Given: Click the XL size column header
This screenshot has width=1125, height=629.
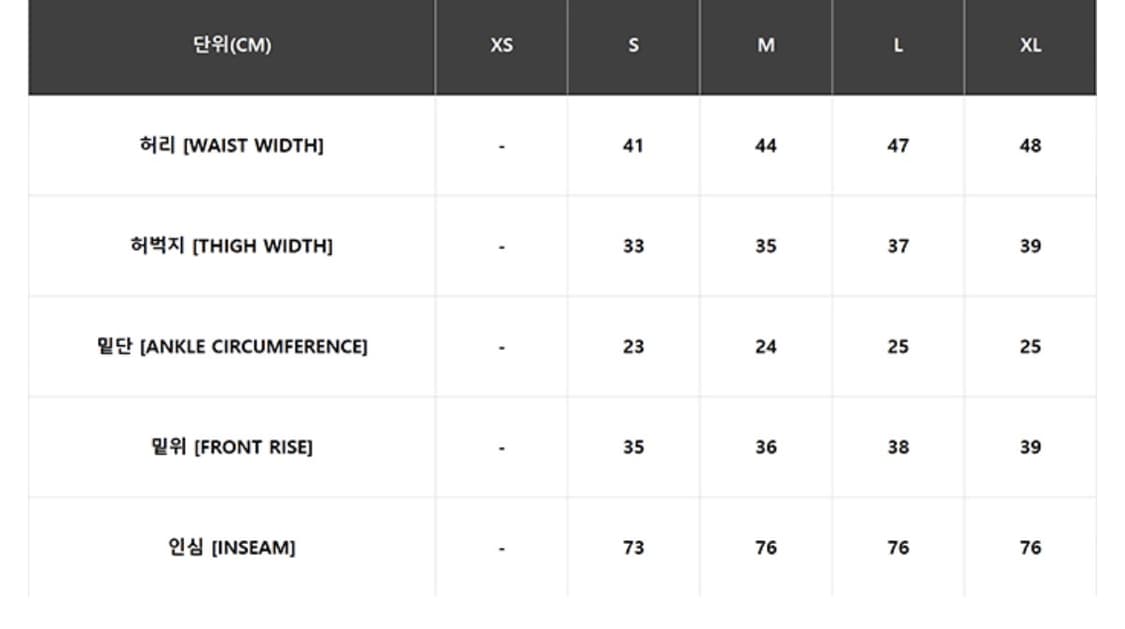Looking at the screenshot, I should click(1030, 45).
